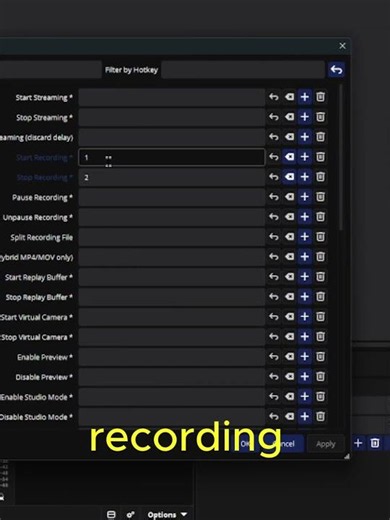Image resolution: width=390 pixels, height=520 pixels.
Task: Focus the Split Recording File hotkey field
Action: (x=172, y=237)
